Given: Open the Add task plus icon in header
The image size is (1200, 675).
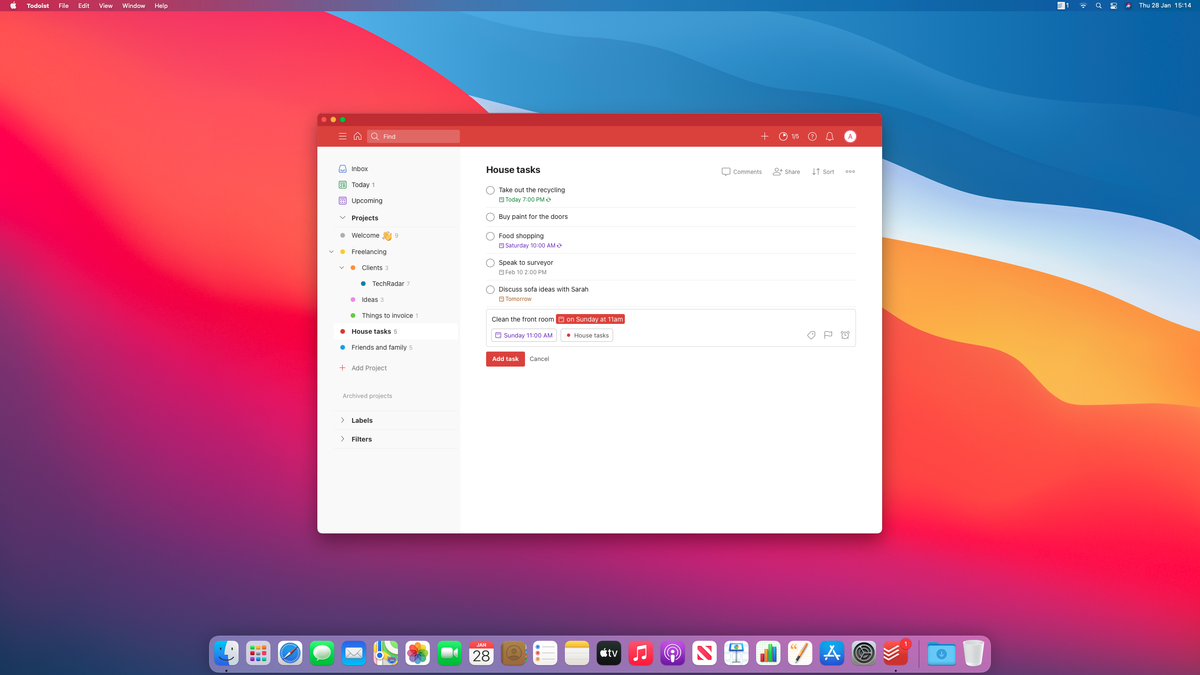Looking at the screenshot, I should (765, 136).
